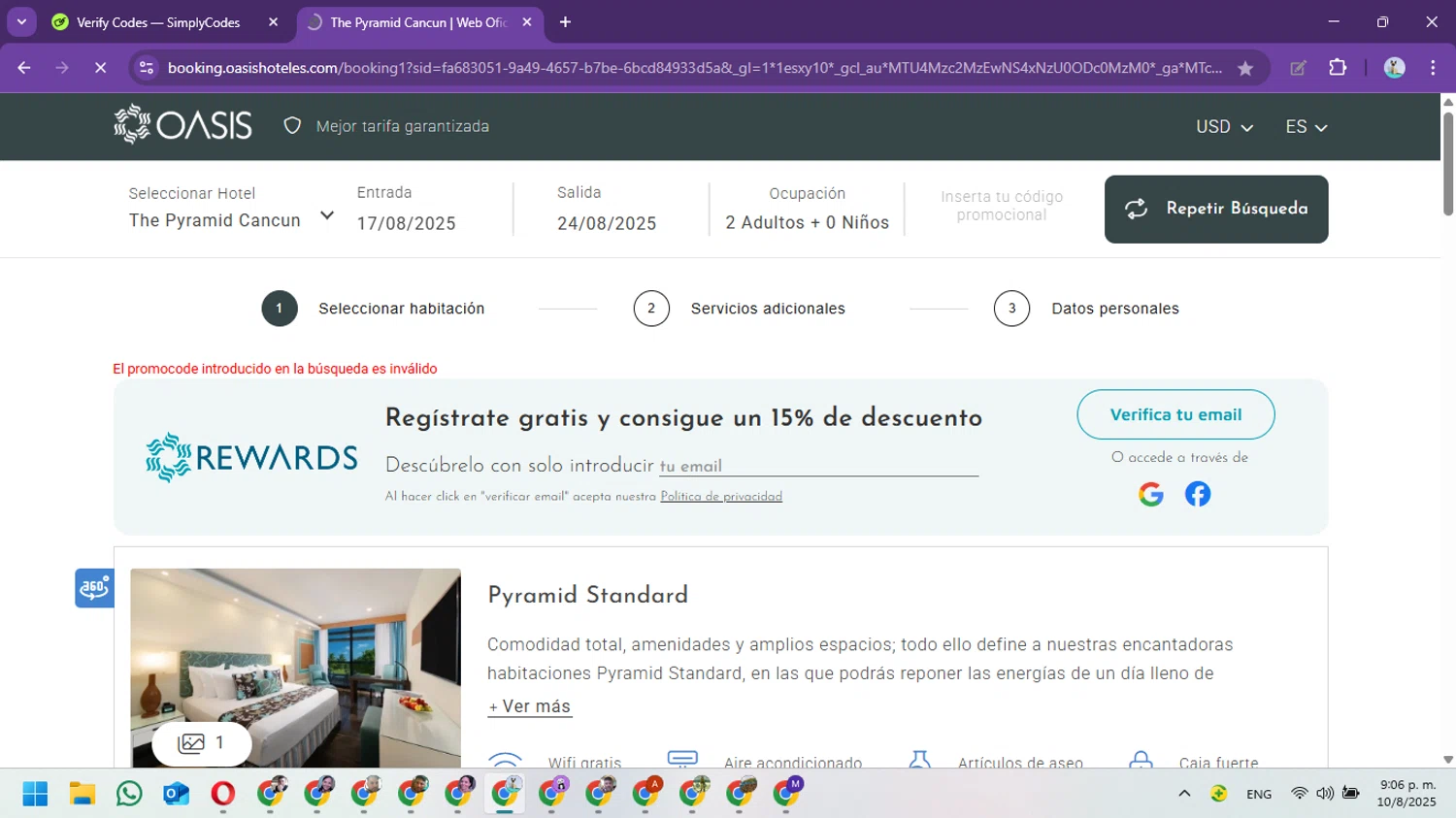This screenshot has height=818, width=1456.
Task: Open the Chrome three-dot menu
Action: click(1433, 68)
